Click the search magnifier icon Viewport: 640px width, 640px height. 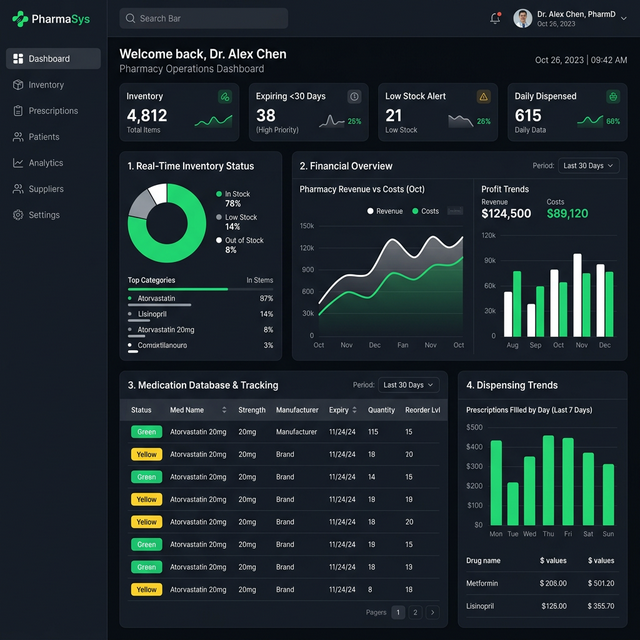click(130, 18)
